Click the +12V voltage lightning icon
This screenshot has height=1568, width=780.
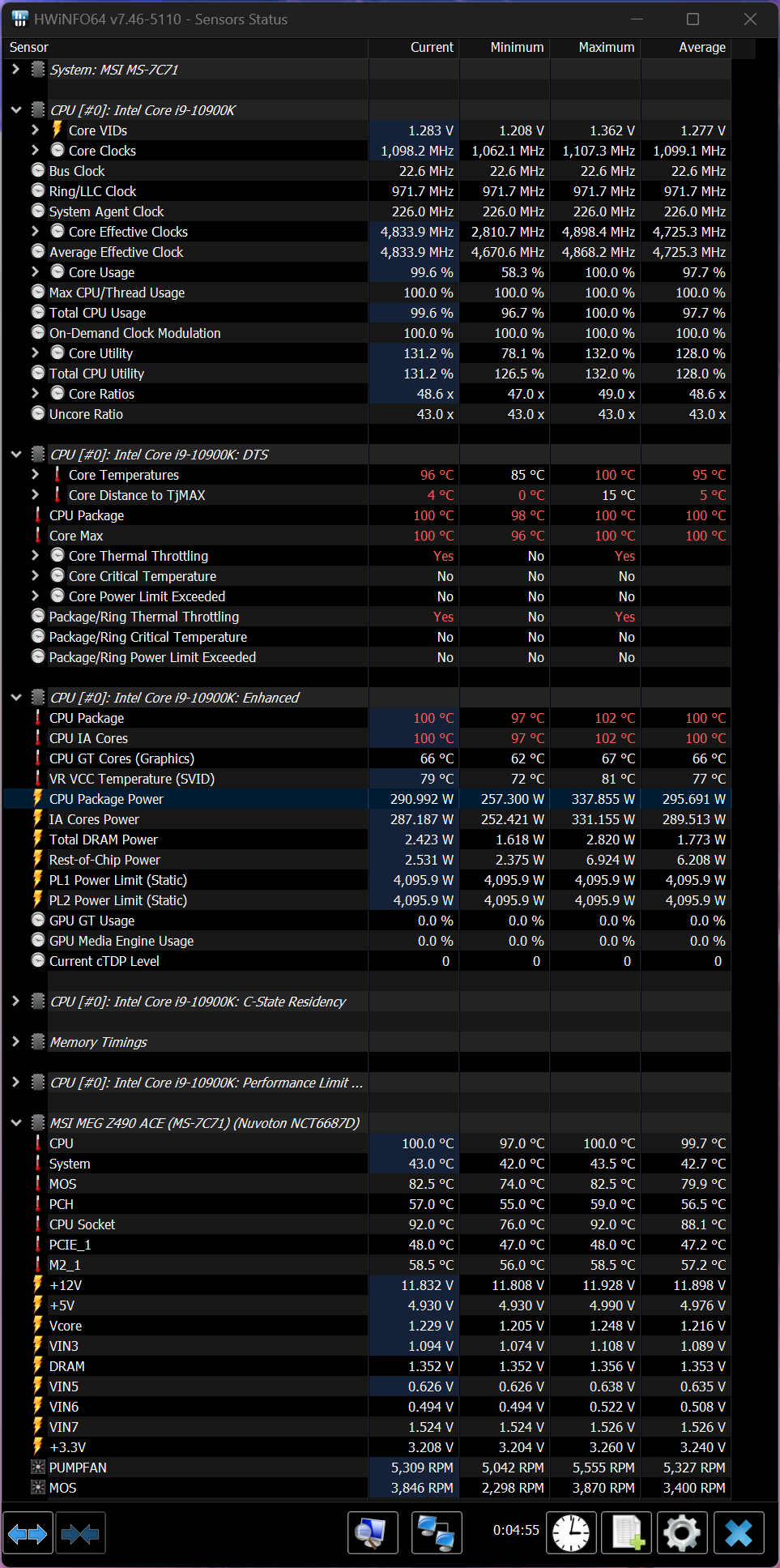(38, 1284)
